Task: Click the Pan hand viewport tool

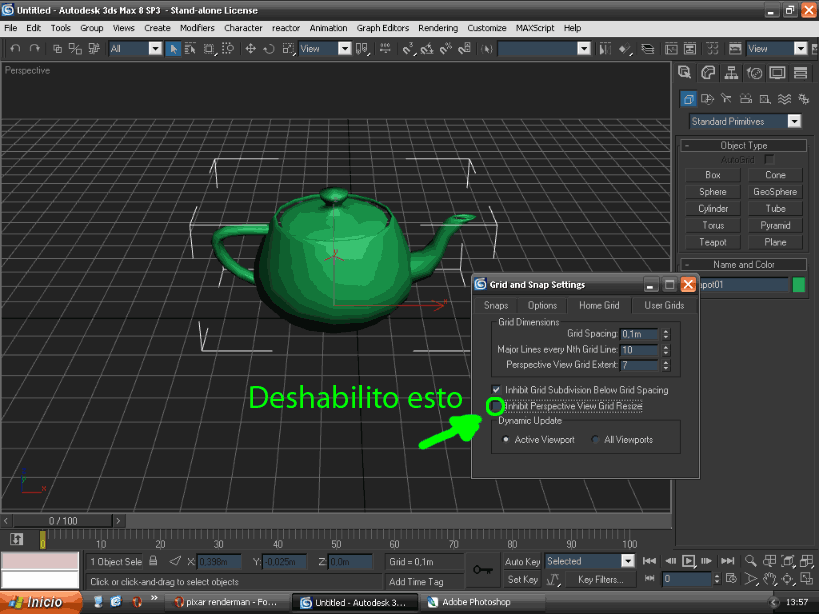Action: [769, 579]
